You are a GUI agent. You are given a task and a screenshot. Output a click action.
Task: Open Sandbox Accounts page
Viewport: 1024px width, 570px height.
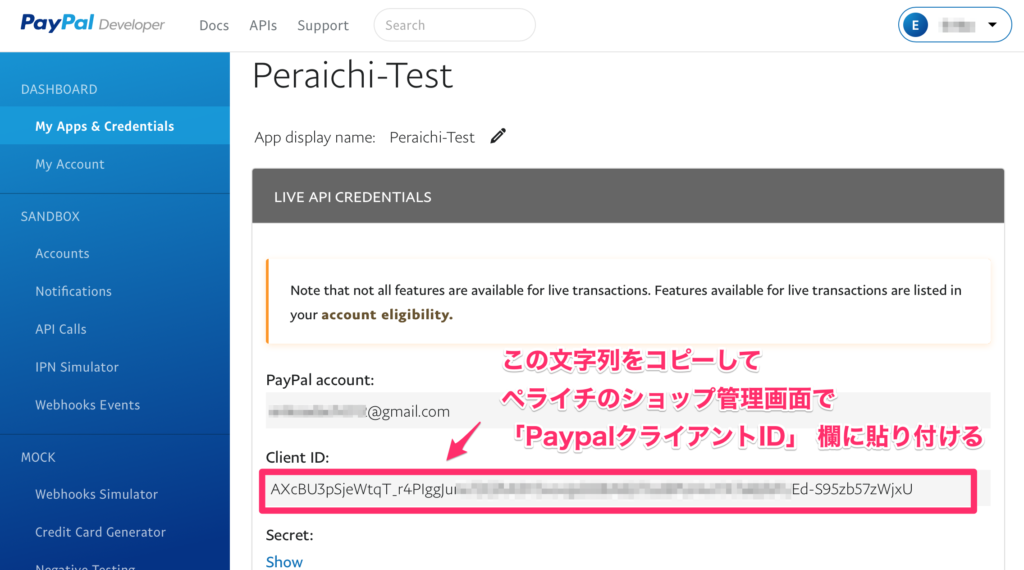click(x=62, y=254)
